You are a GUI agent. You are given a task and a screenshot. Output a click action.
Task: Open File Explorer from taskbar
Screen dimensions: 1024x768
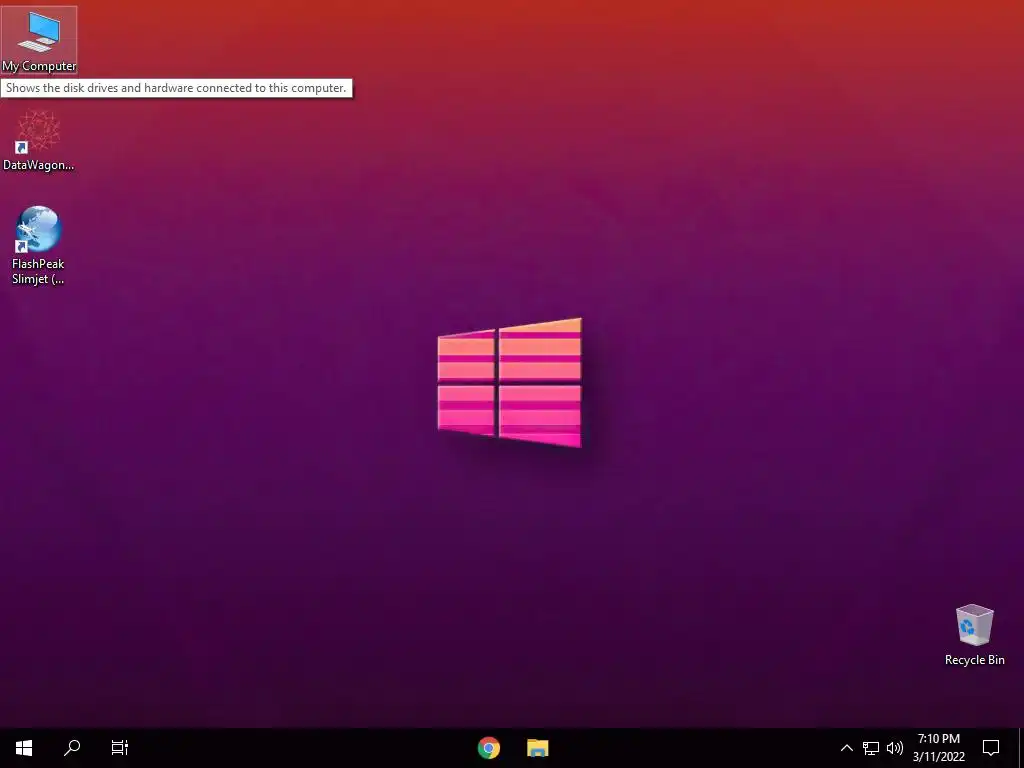pos(537,748)
